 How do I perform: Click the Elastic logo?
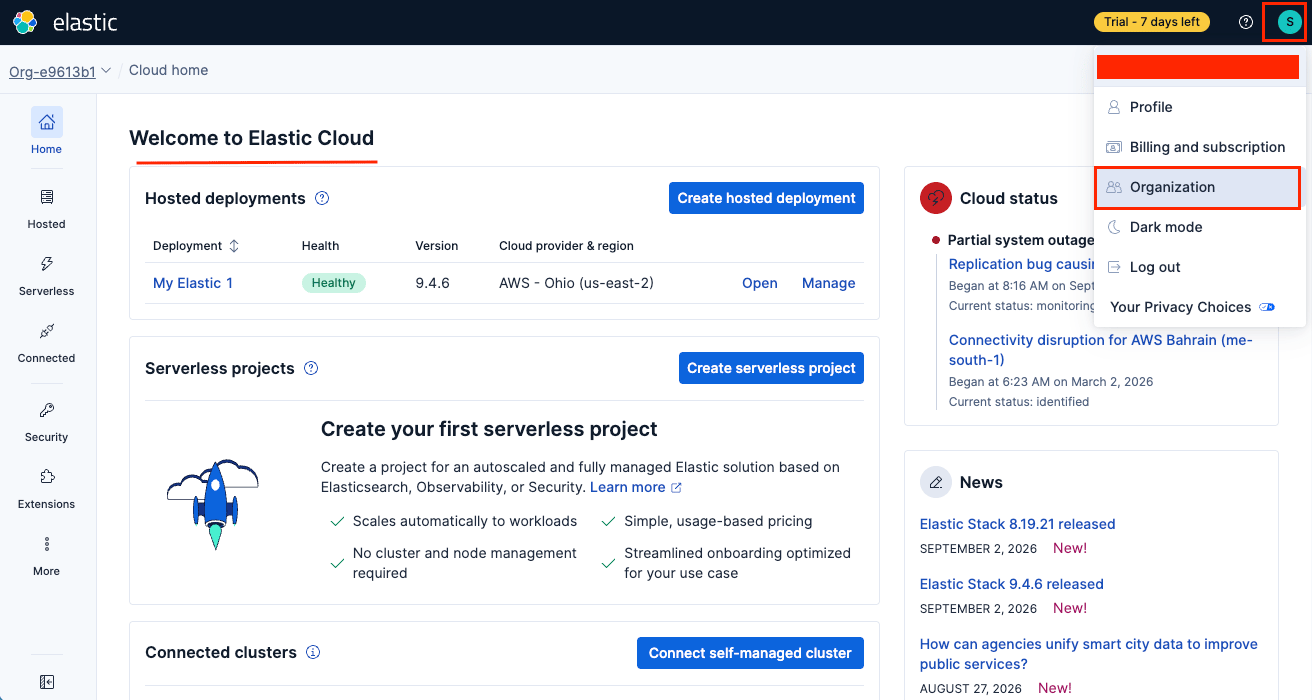coord(65,22)
